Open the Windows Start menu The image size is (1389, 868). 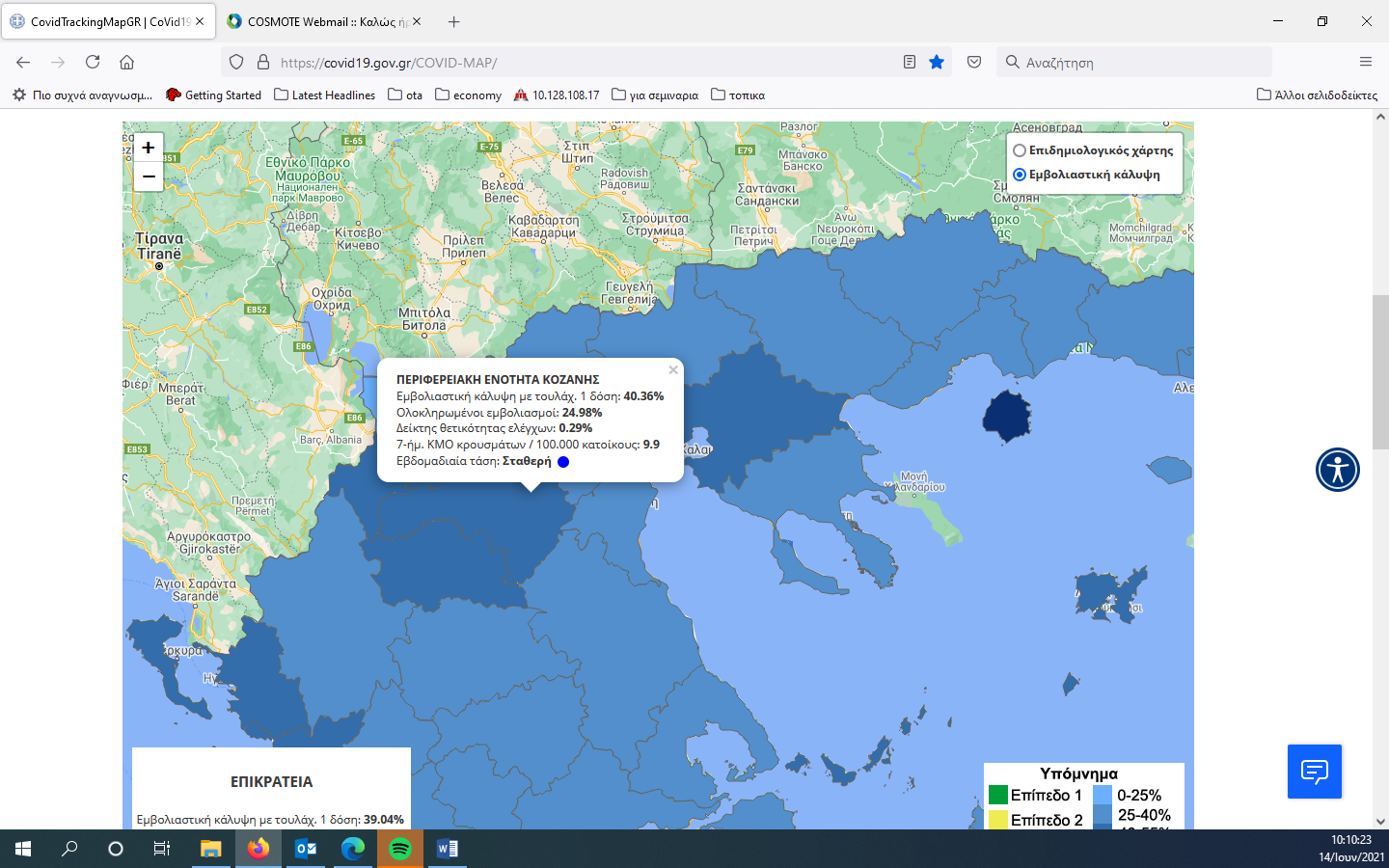tap(23, 849)
